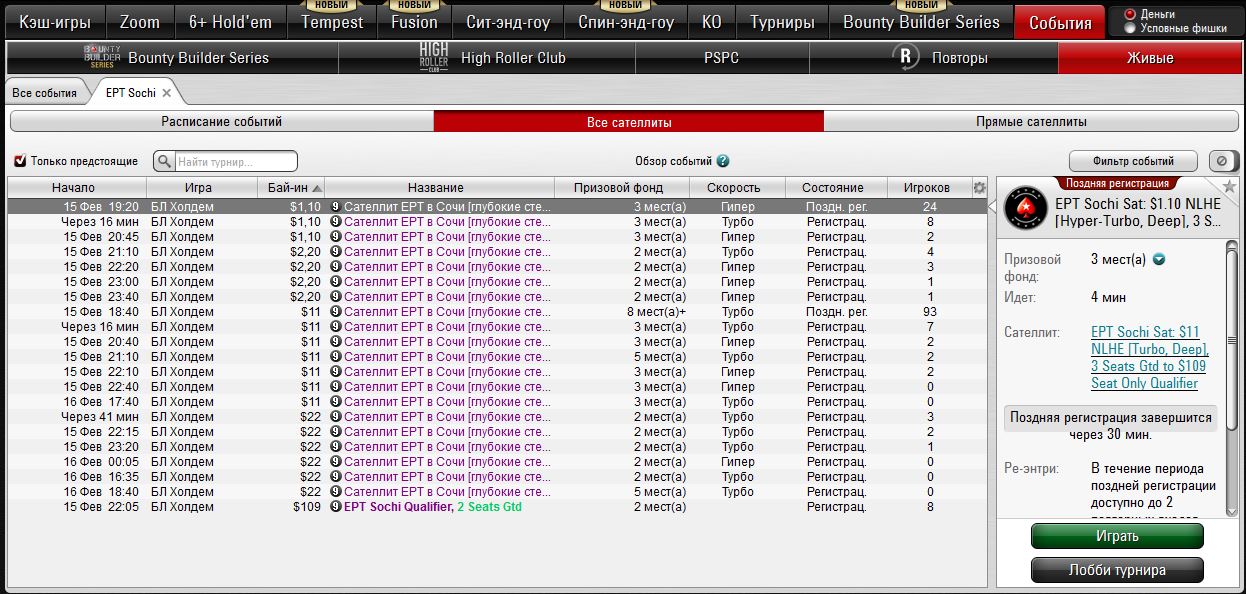1246x594 pixels.
Task: Close the EPT Sochi tab
Action: pos(167,93)
